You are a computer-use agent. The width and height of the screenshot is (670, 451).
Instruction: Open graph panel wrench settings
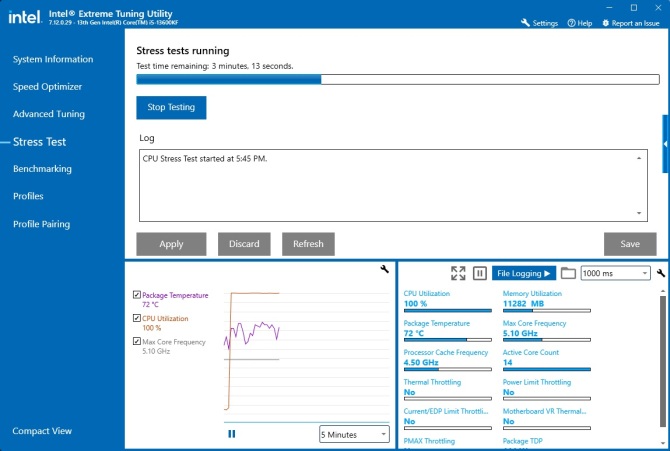coord(385,269)
